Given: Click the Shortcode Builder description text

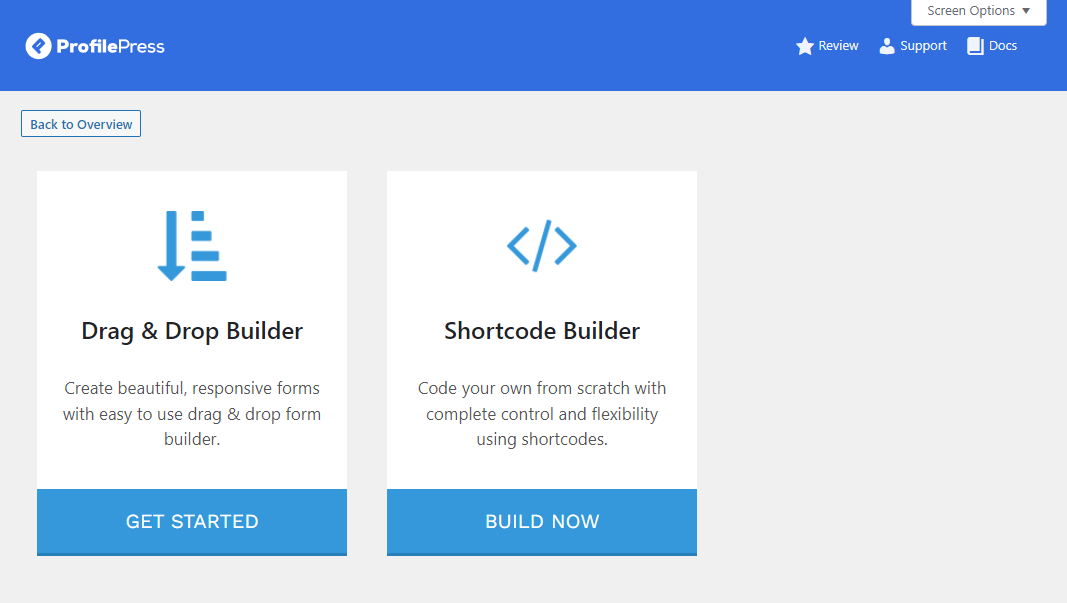Looking at the screenshot, I should click(x=542, y=414).
